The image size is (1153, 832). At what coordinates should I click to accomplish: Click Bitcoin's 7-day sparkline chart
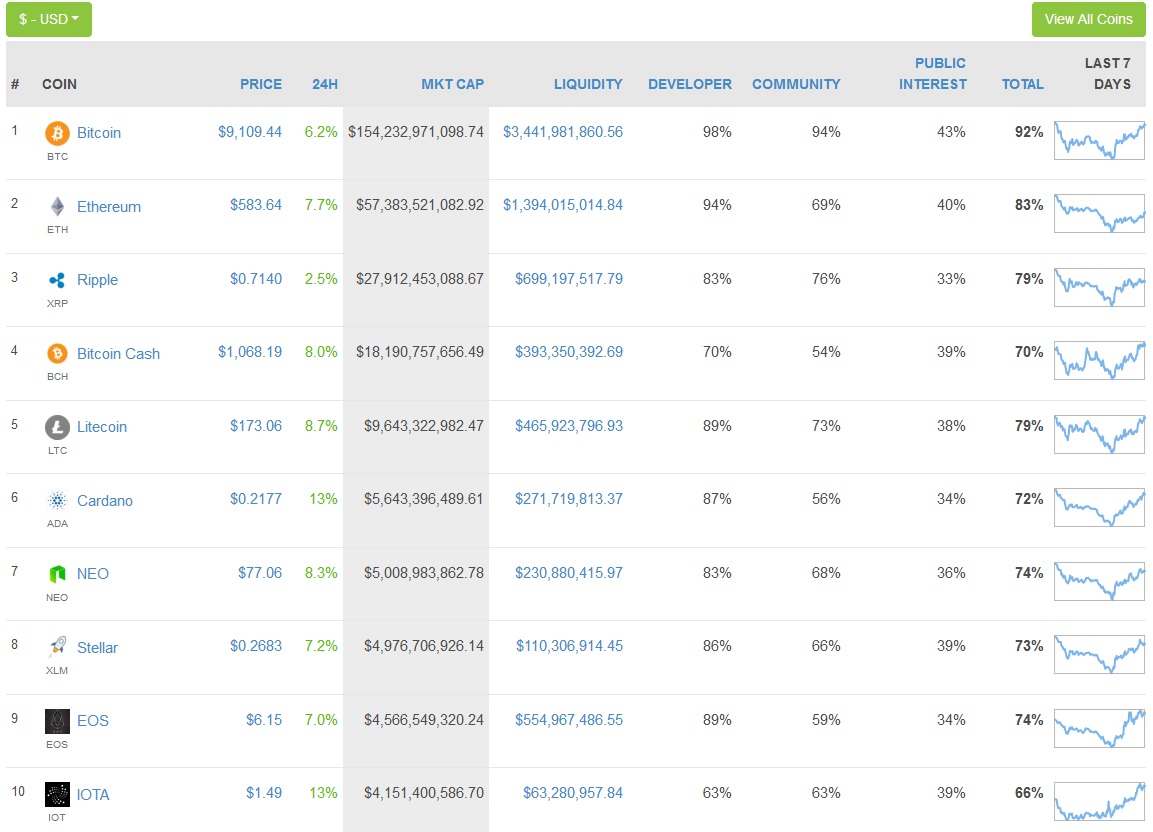(x=1099, y=140)
